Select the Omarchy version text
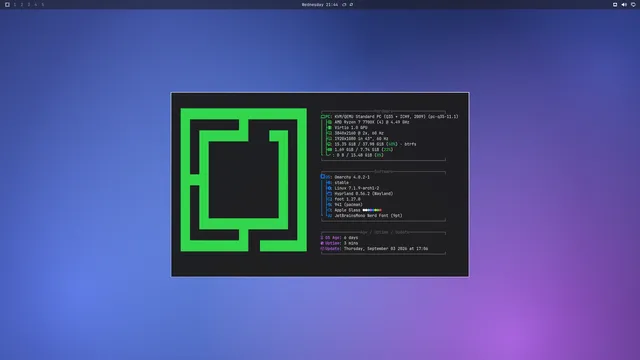Viewport: 640px width, 360px height. coord(352,177)
